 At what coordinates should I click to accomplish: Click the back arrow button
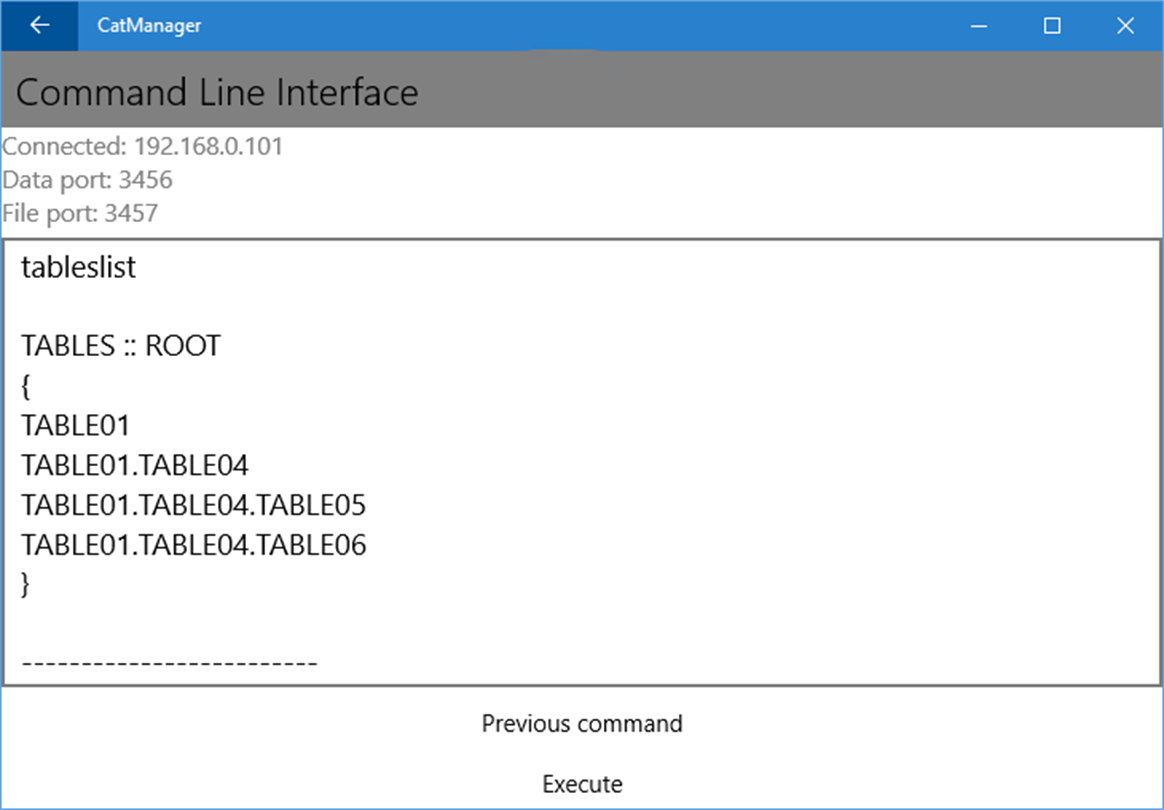(39, 26)
